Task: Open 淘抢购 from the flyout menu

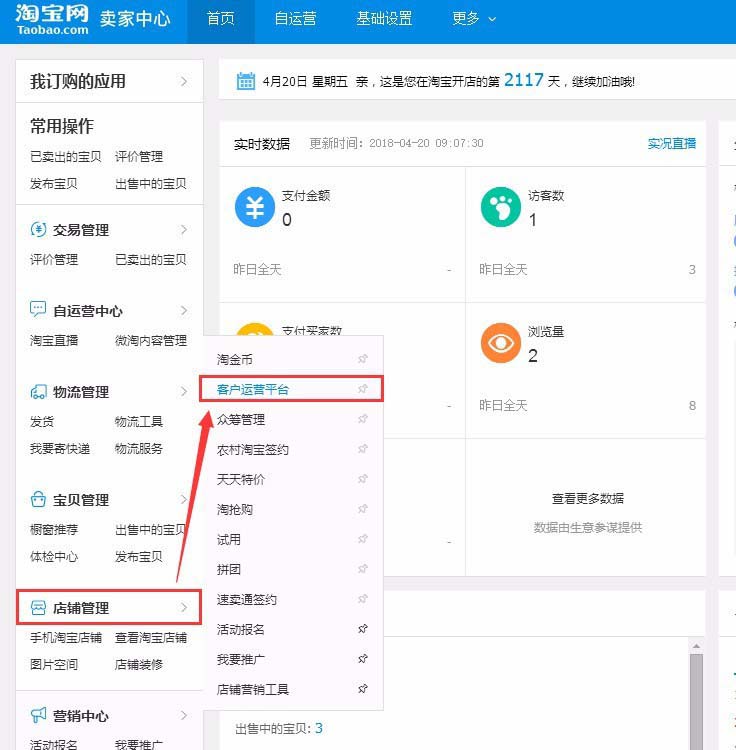Action: click(x=234, y=509)
